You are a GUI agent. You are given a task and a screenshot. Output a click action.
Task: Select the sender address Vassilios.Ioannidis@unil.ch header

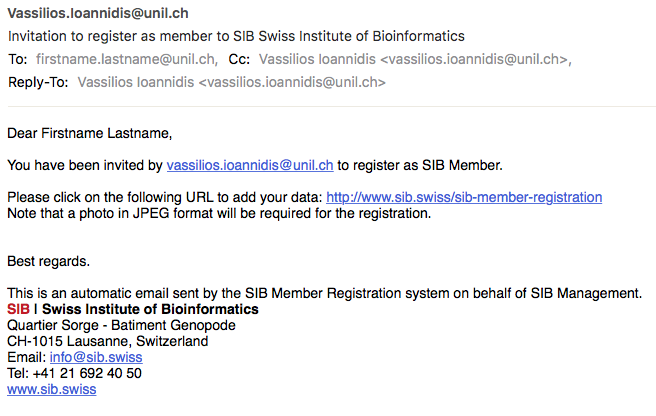pyautogui.click(x=98, y=13)
